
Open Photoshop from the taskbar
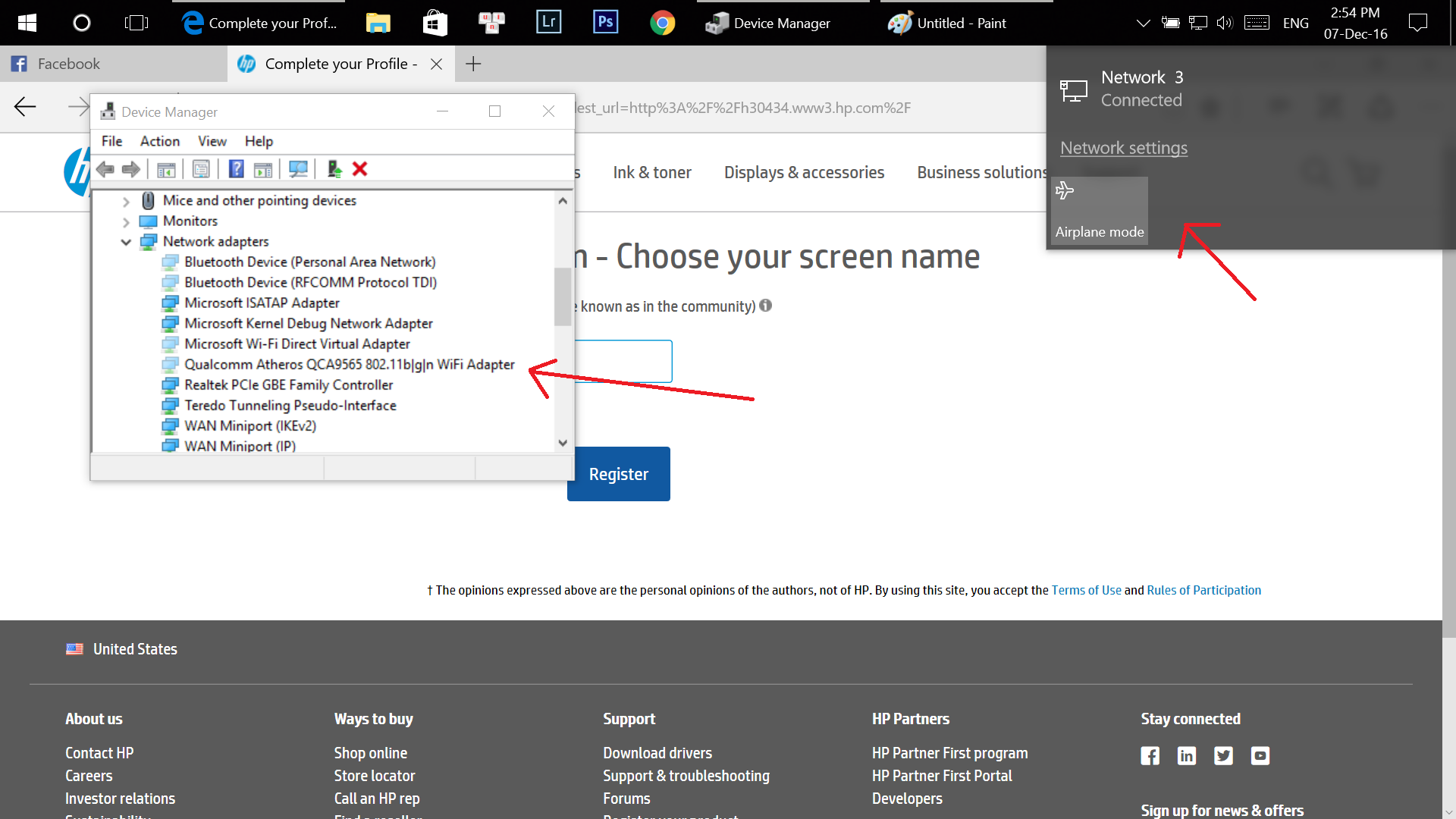(x=605, y=23)
